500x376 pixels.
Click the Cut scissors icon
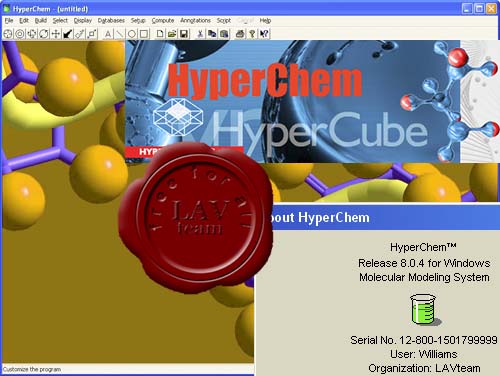(x=200, y=34)
